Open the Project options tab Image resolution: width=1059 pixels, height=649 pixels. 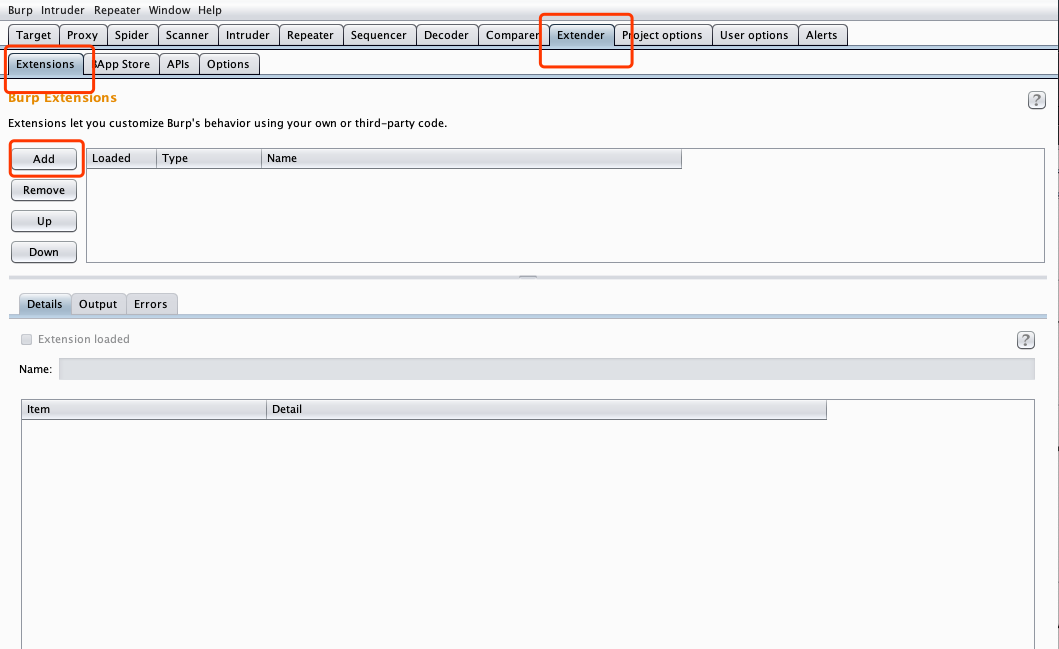pyautogui.click(x=662, y=35)
